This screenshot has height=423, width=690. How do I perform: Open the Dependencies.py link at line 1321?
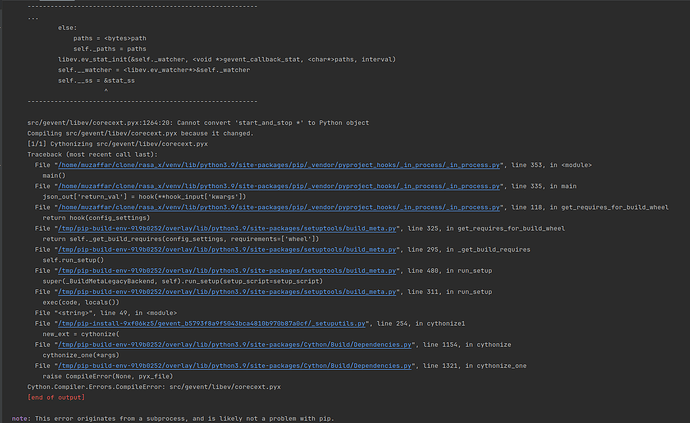tap(229, 364)
